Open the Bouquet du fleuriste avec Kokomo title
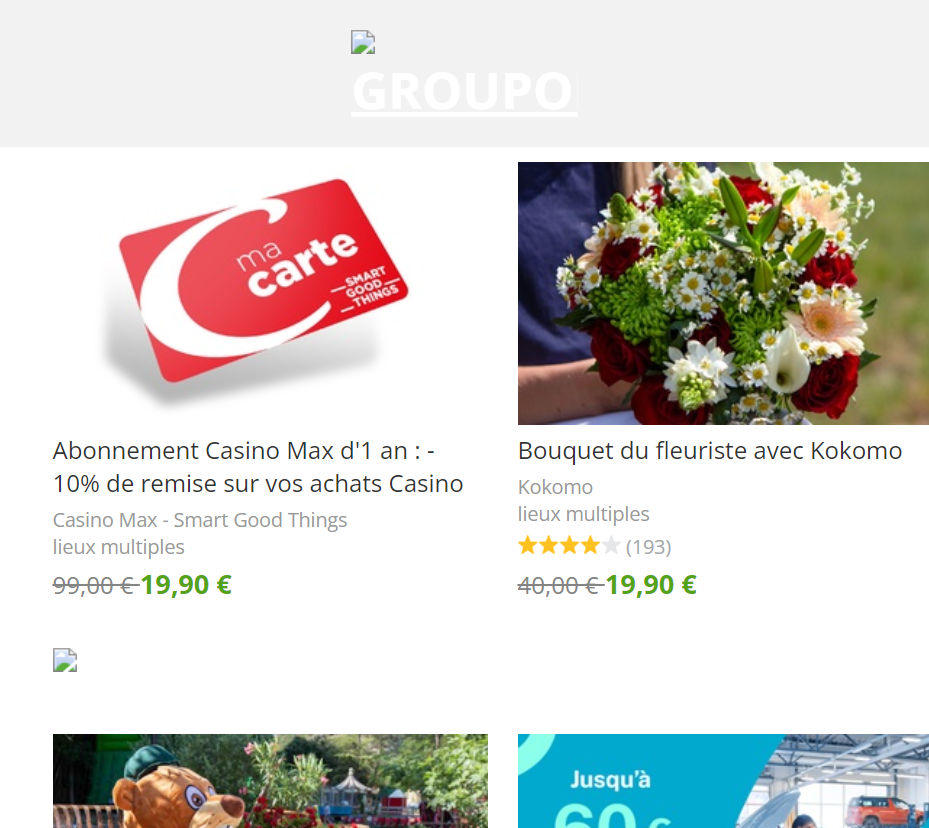Viewport: 929px width, 828px height. 710,451
